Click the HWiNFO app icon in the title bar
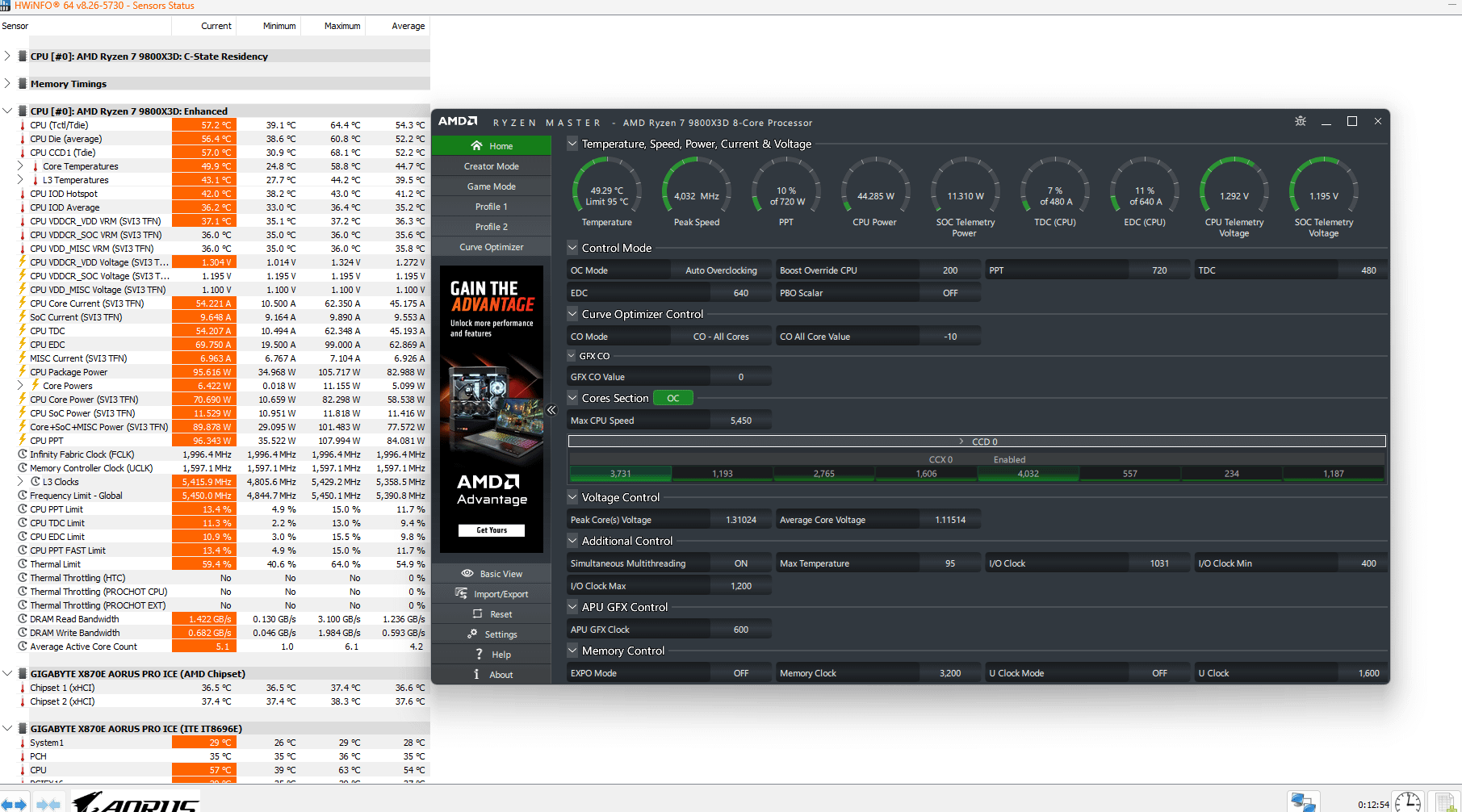 (6, 6)
